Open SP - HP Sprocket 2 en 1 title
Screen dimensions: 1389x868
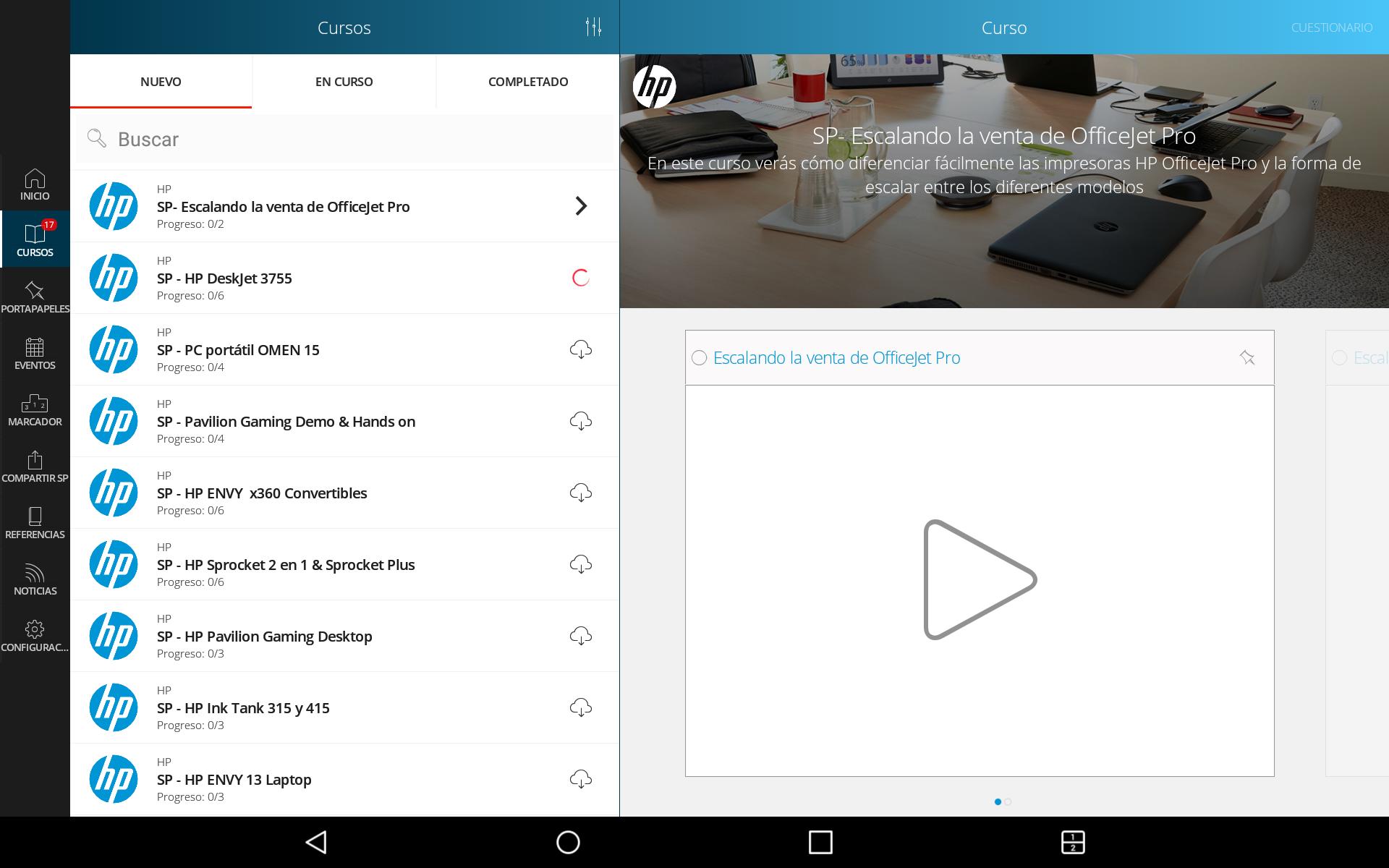286,565
